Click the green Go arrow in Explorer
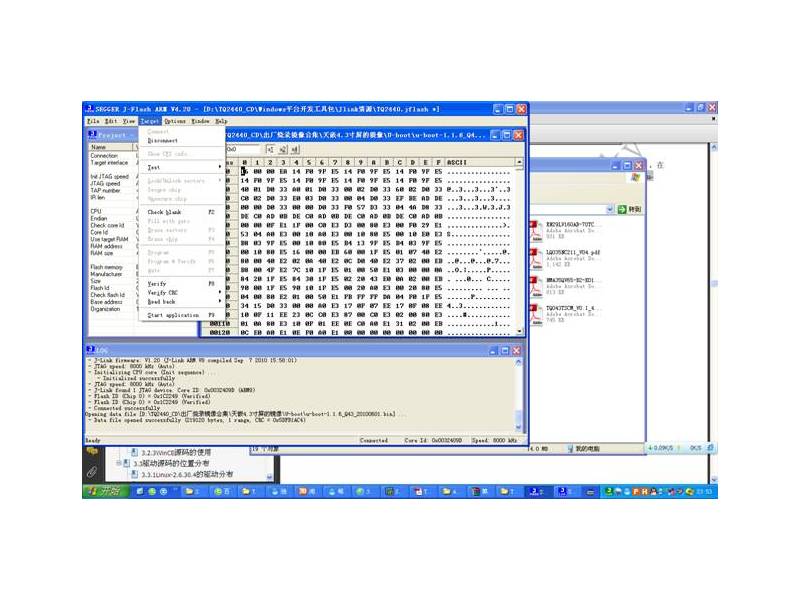Image resolution: width=800 pixels, height=600 pixels. click(x=623, y=209)
